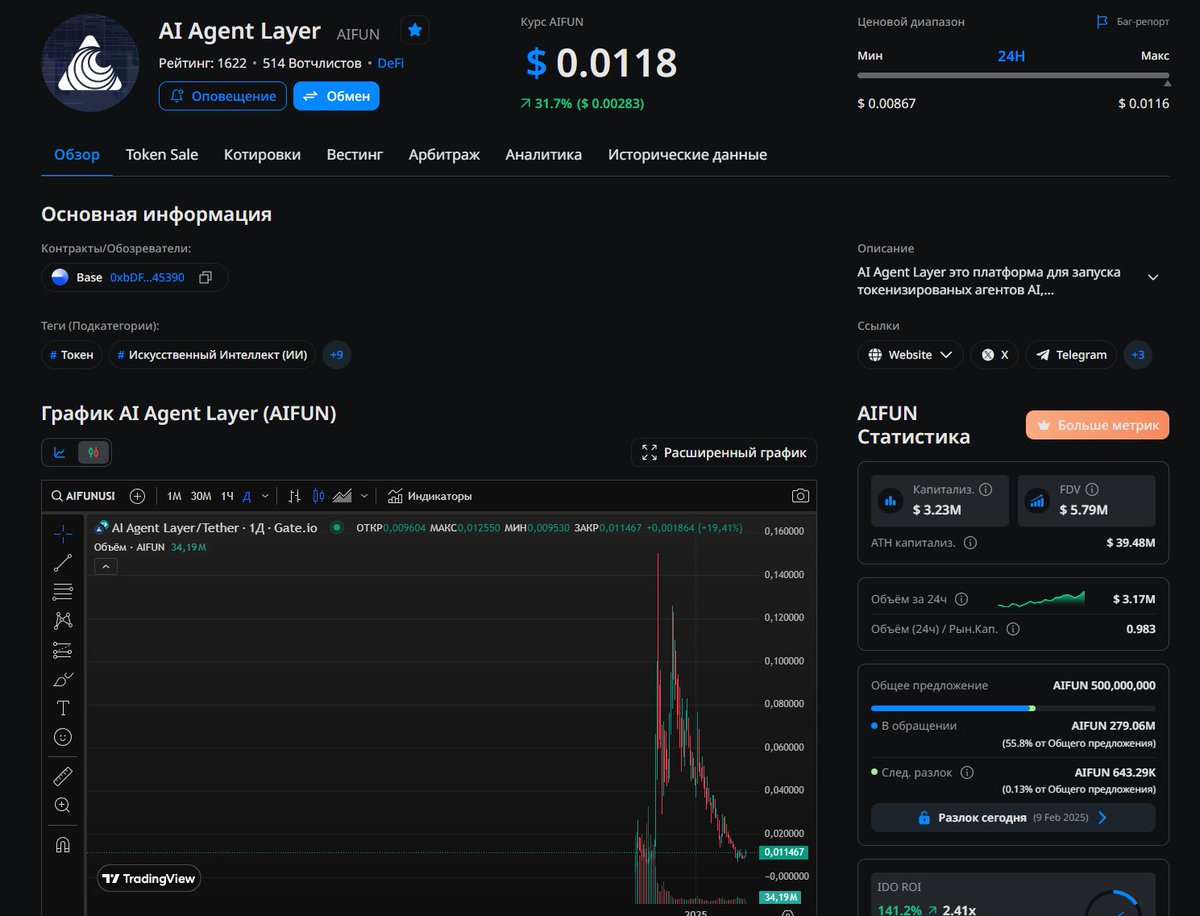Click the Обмен exchange button
The width and height of the screenshot is (1200, 916).
point(336,96)
